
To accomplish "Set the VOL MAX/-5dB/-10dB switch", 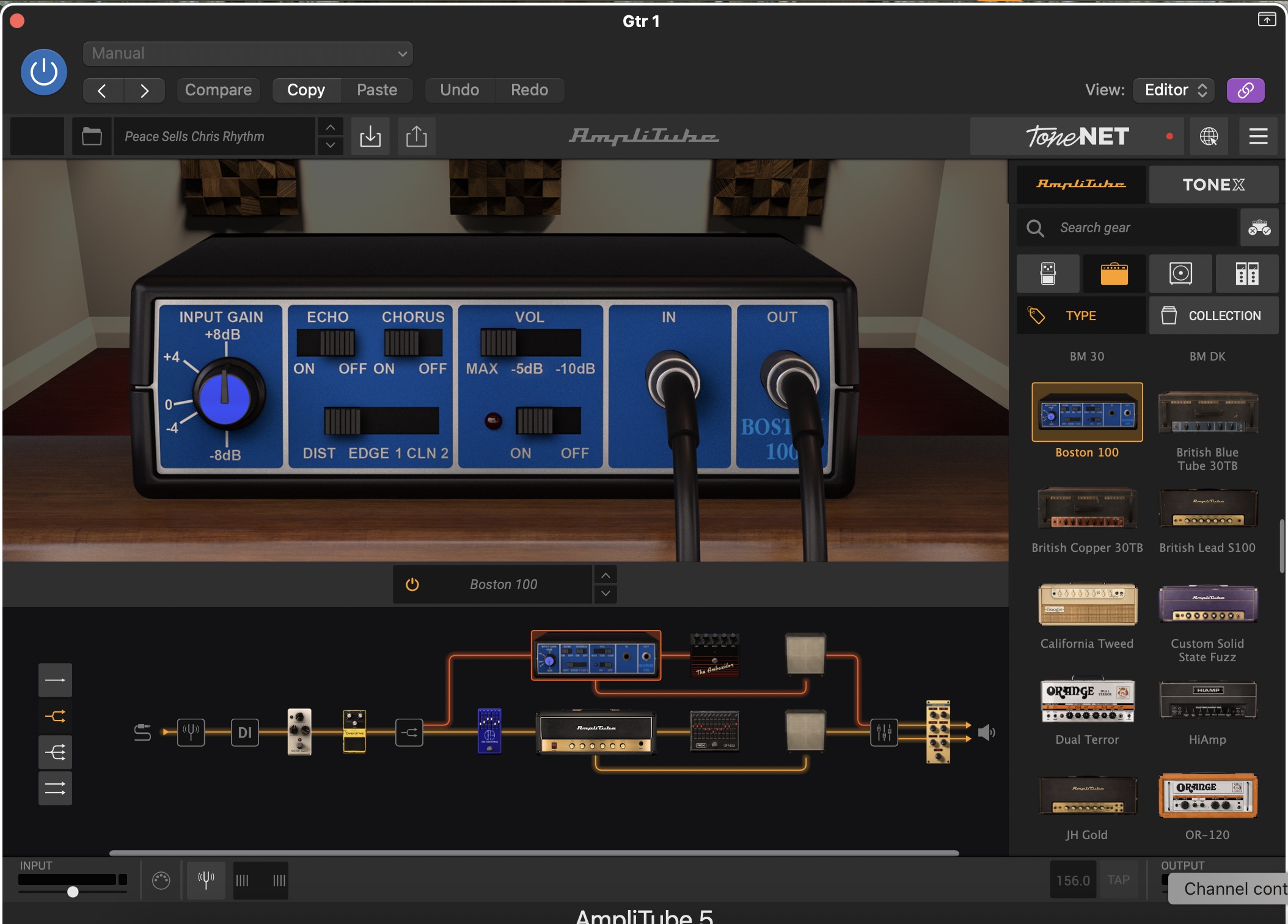I will tap(530, 343).
